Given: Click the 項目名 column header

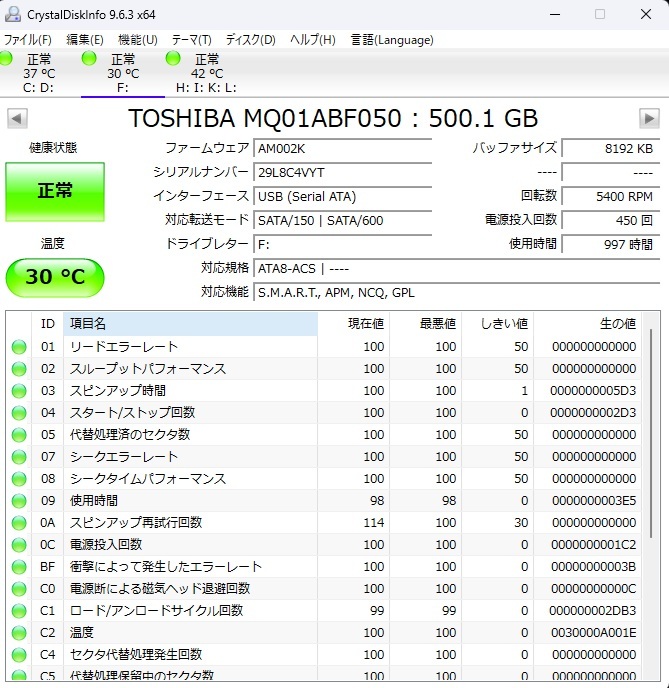Looking at the screenshot, I should pyautogui.click(x=190, y=324).
